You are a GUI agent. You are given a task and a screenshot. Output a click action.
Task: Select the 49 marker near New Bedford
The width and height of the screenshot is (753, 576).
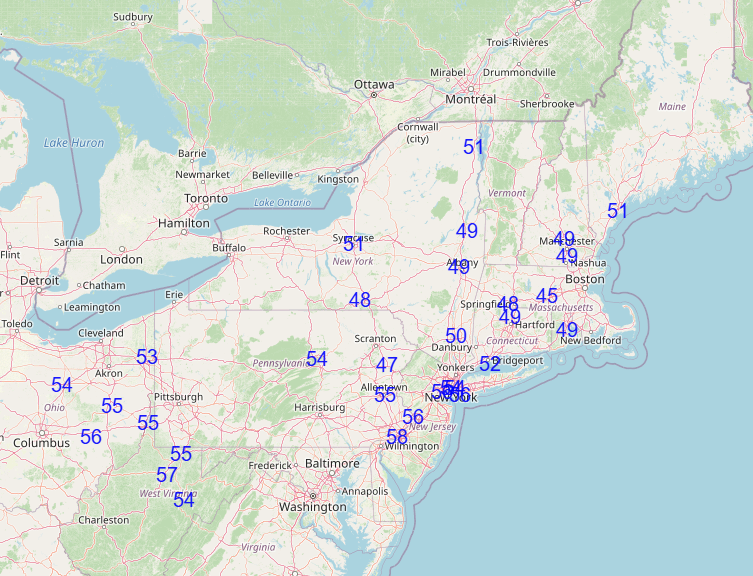pyautogui.click(x=567, y=330)
